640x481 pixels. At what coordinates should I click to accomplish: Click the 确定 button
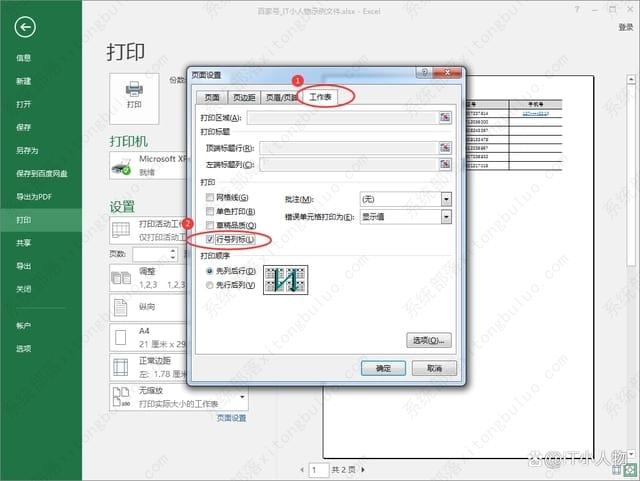(383, 368)
